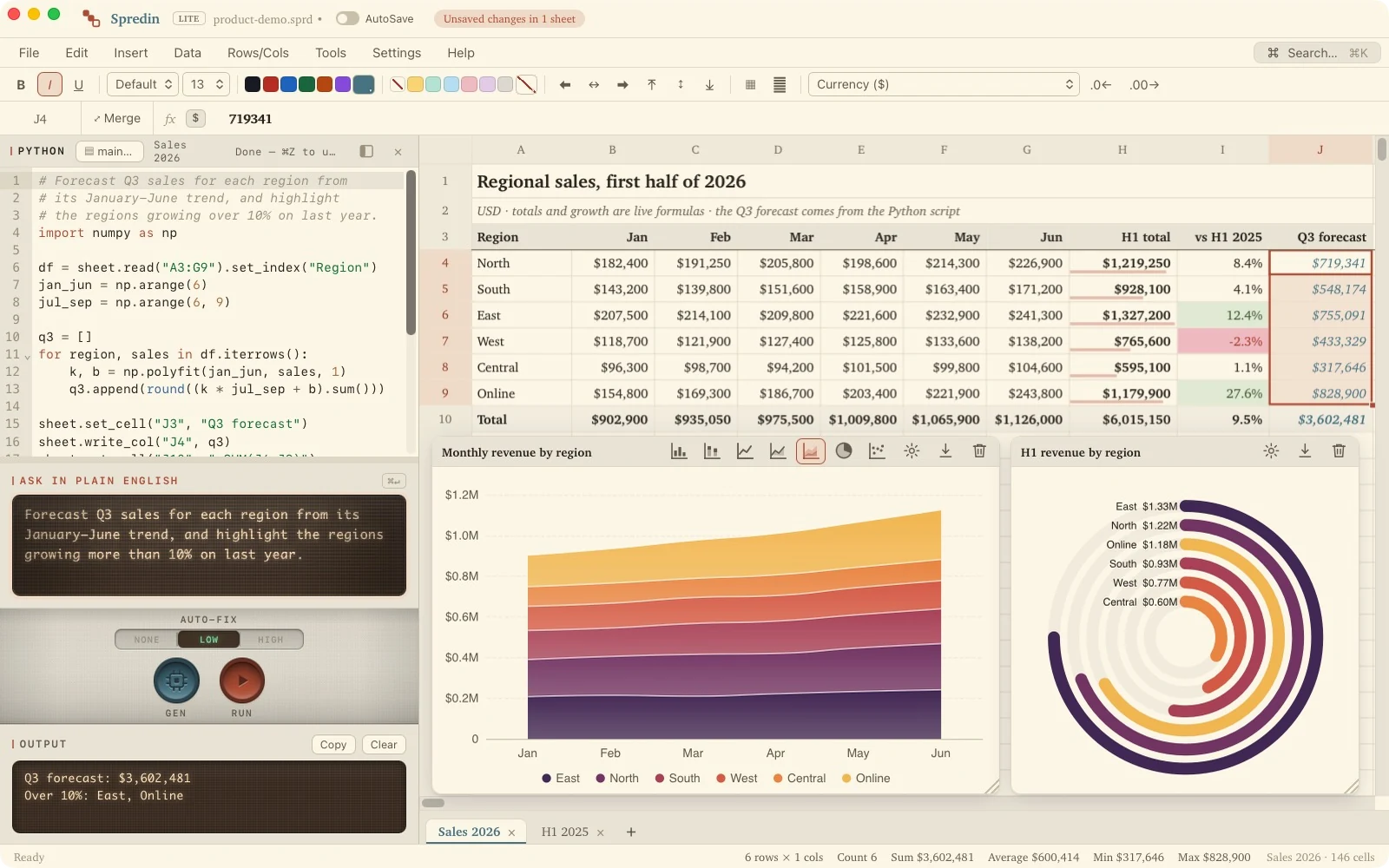1389x868 pixels.
Task: Clear the output panel
Action: pos(384,745)
